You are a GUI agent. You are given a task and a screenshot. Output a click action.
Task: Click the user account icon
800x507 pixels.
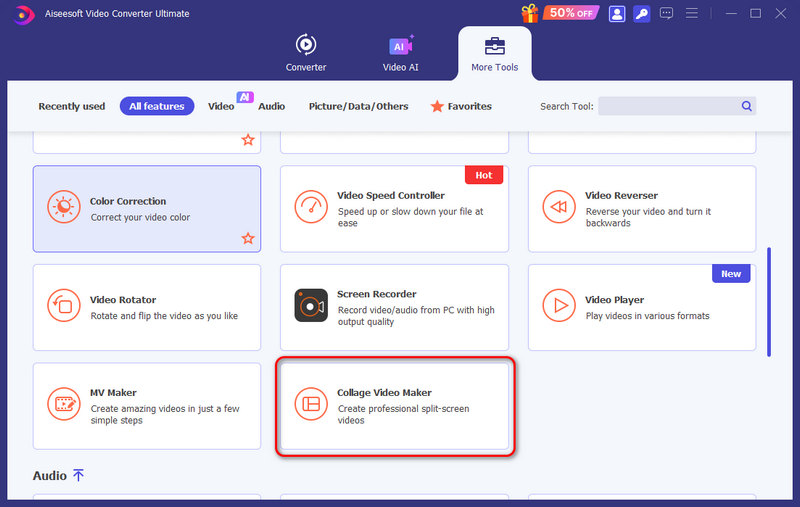(616, 14)
